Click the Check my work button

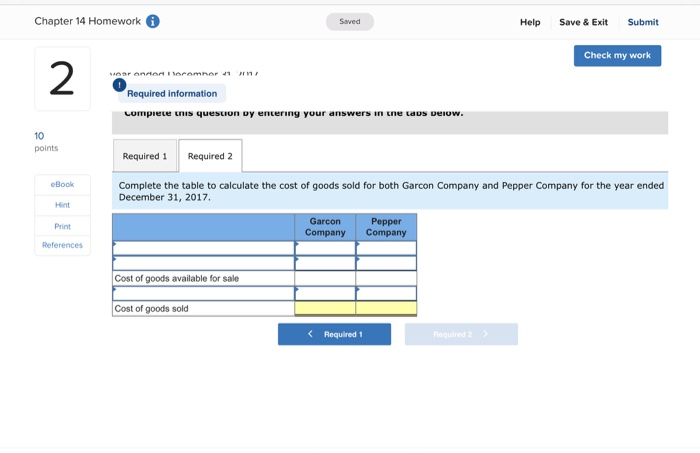(617, 55)
